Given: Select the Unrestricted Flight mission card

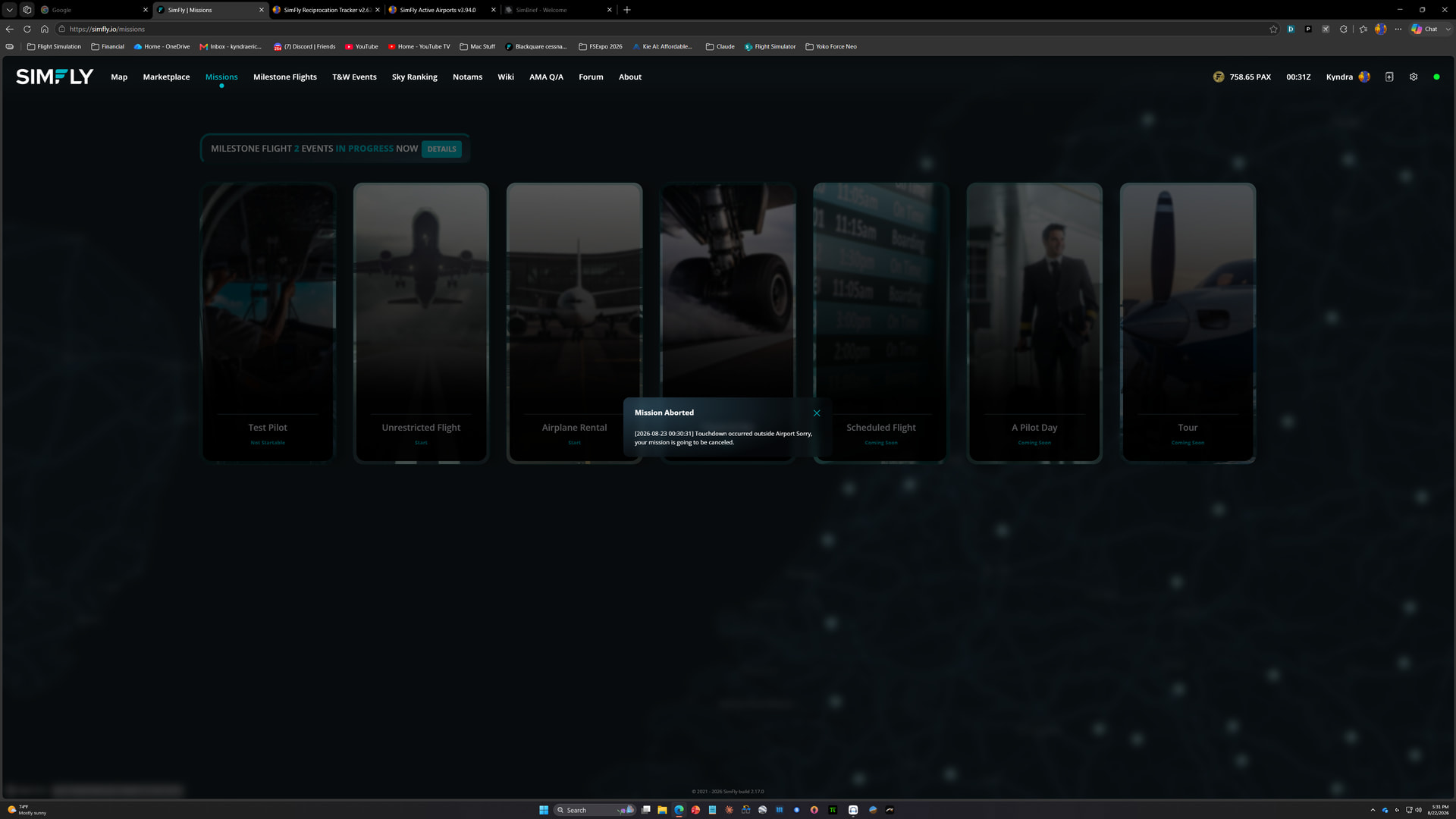Looking at the screenshot, I should [x=421, y=323].
